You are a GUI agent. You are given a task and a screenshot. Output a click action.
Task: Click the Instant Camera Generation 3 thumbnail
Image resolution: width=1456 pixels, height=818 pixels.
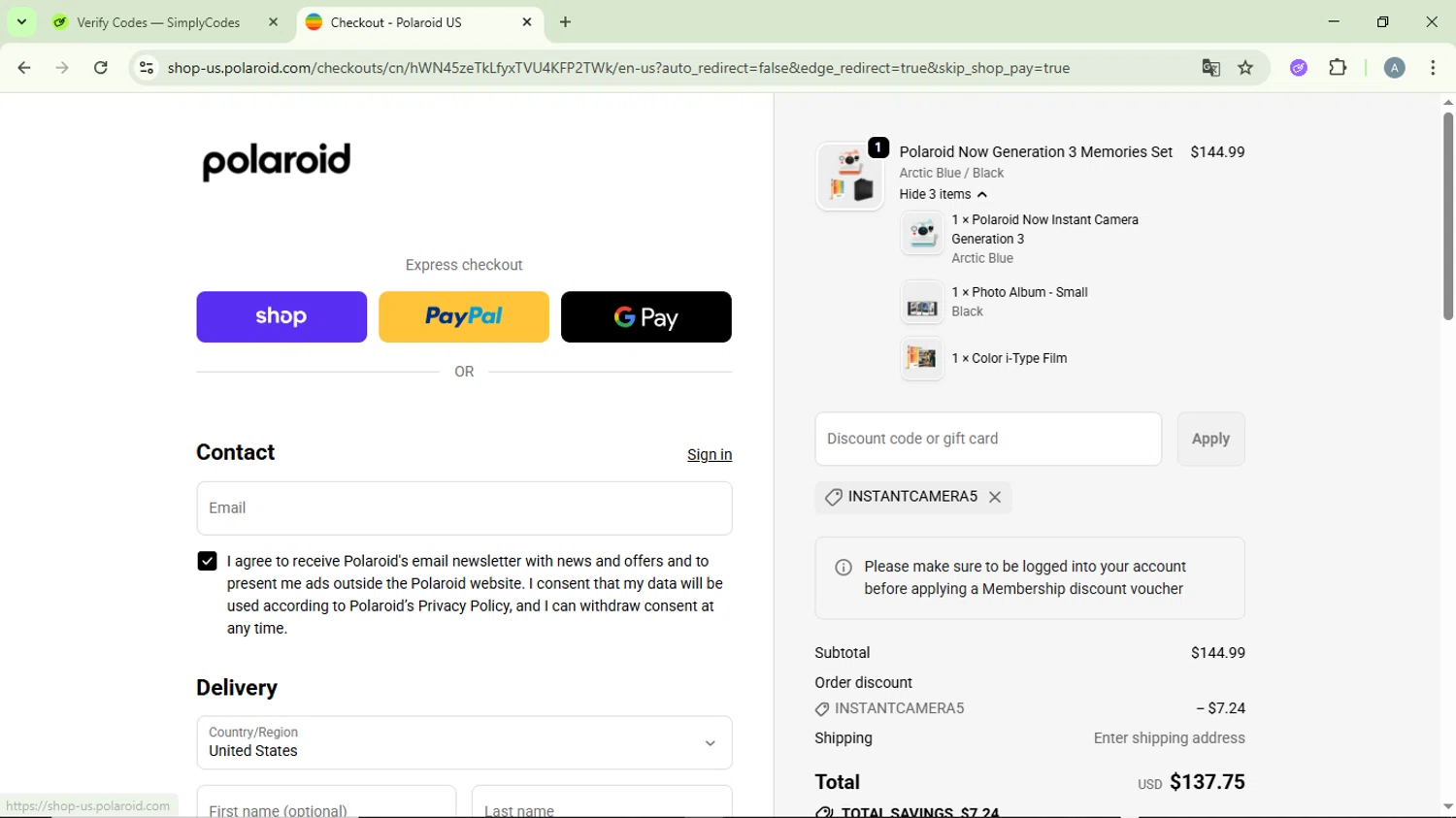tap(922, 233)
